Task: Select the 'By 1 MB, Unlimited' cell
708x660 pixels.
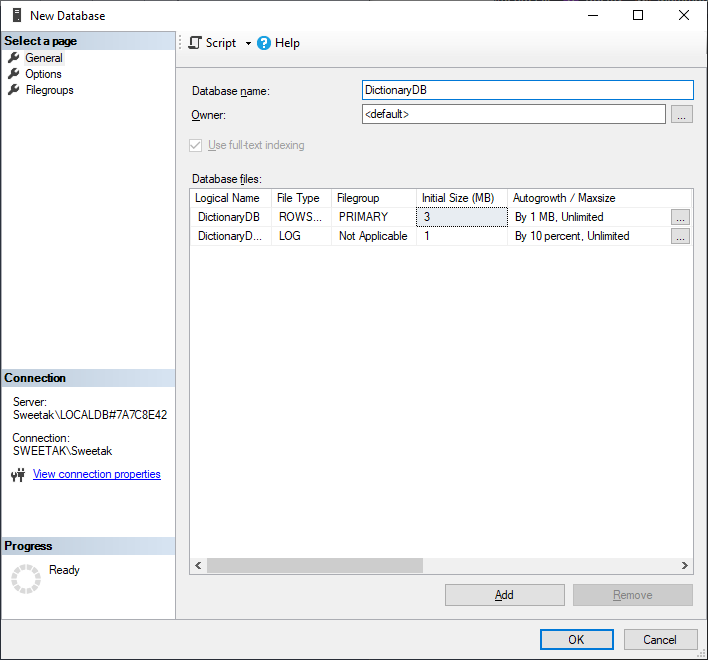Action: (x=589, y=217)
